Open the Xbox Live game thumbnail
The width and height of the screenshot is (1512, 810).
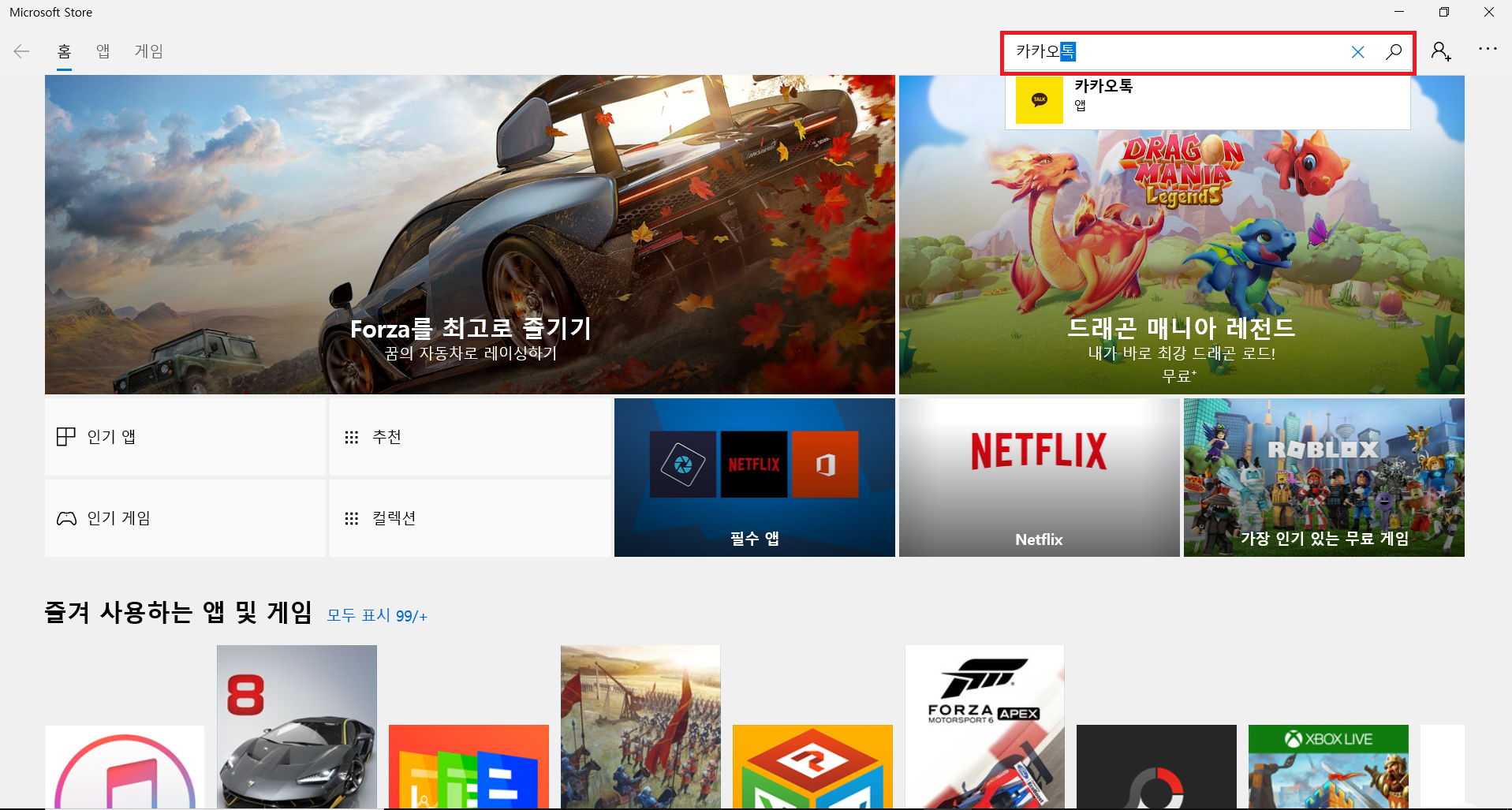point(1328,767)
